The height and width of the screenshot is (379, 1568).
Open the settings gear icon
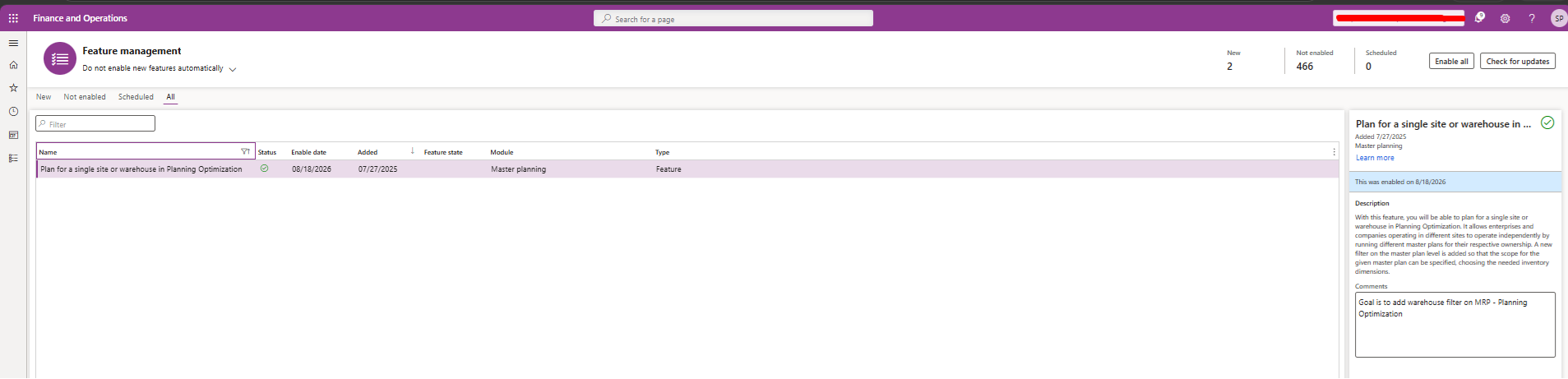point(1505,18)
